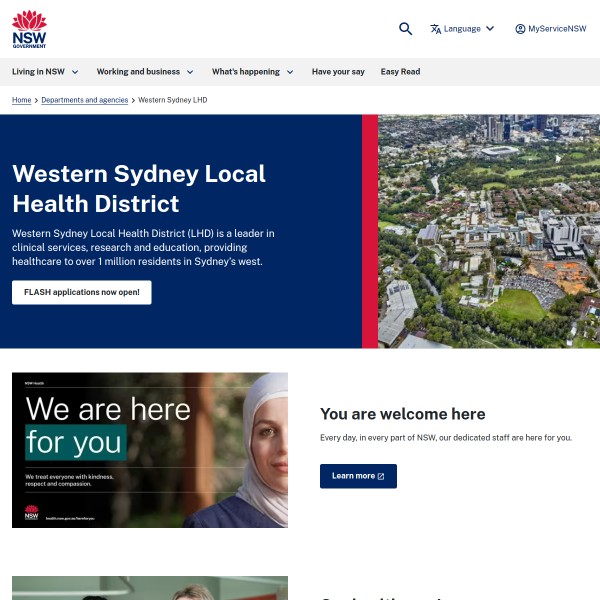Click the translate icon beside Language
The height and width of the screenshot is (600, 600).
(435, 29)
